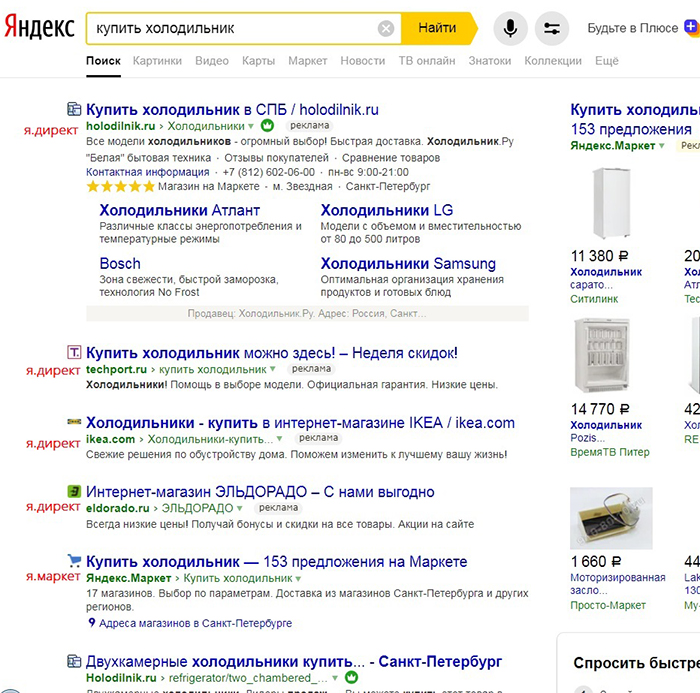Click the ikea.com favicon icon
The width and height of the screenshot is (700, 693).
[x=74, y=421]
